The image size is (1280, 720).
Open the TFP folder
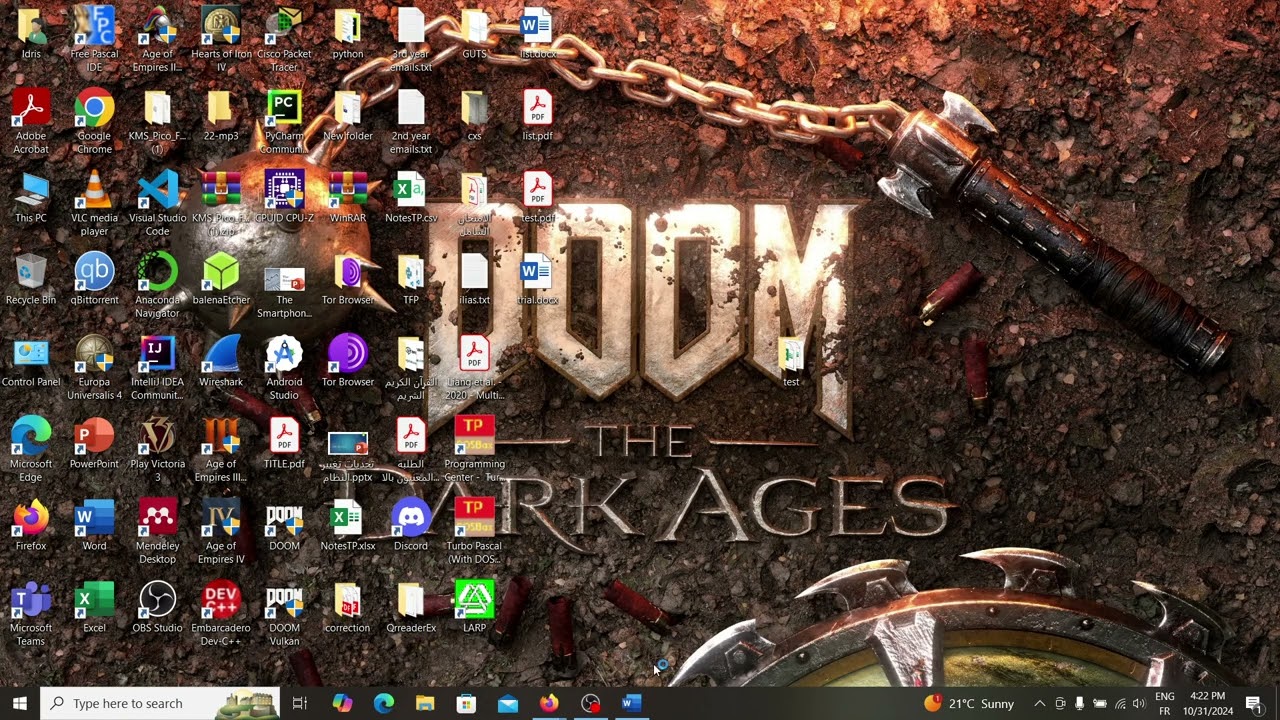(x=411, y=279)
